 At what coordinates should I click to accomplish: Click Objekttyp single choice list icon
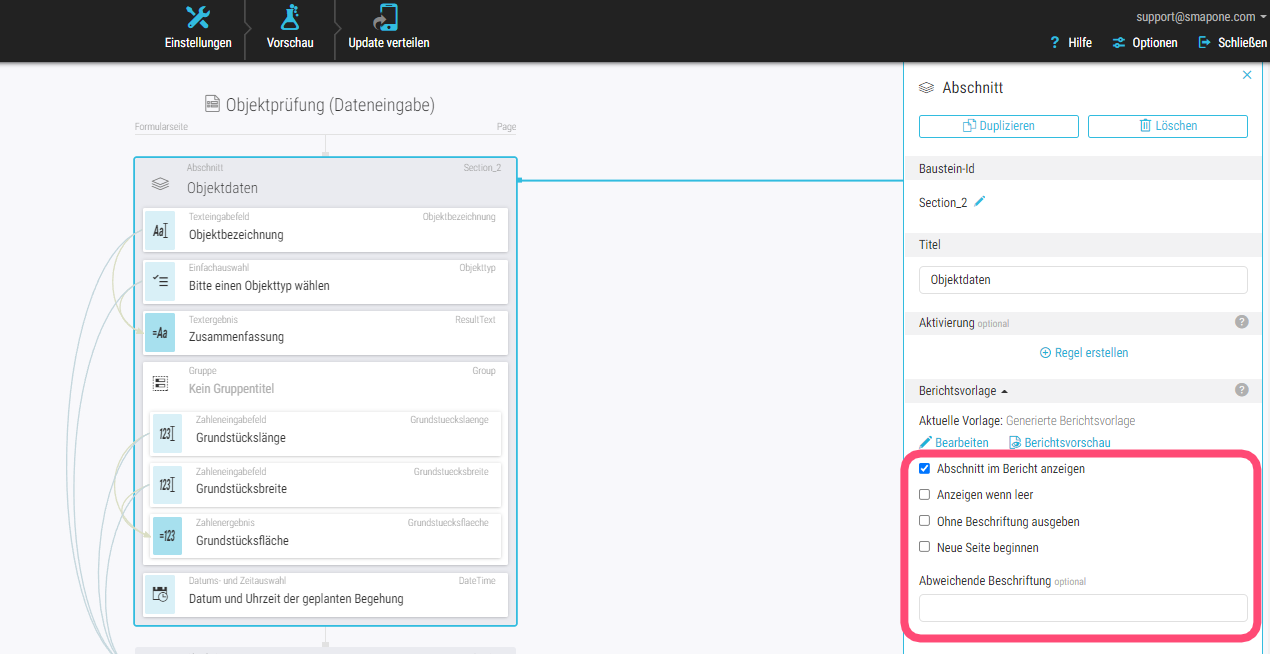coord(160,281)
